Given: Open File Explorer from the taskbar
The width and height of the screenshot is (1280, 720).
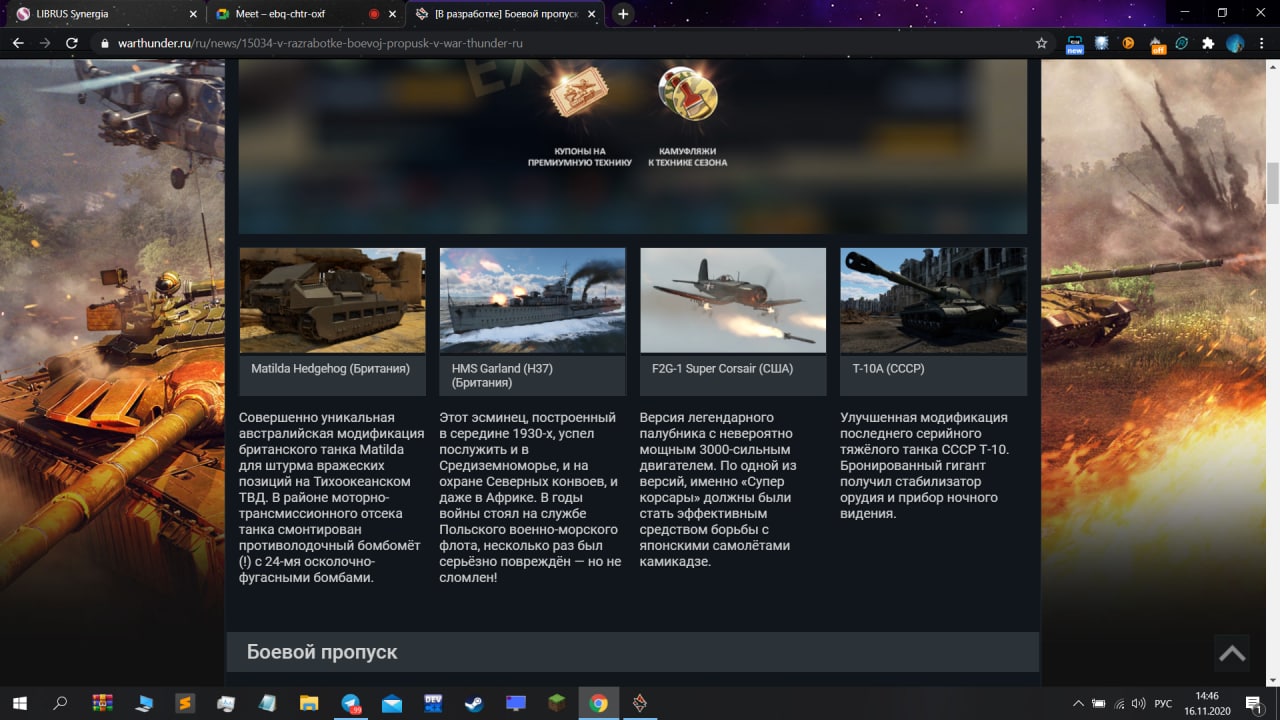Looking at the screenshot, I should 309,703.
